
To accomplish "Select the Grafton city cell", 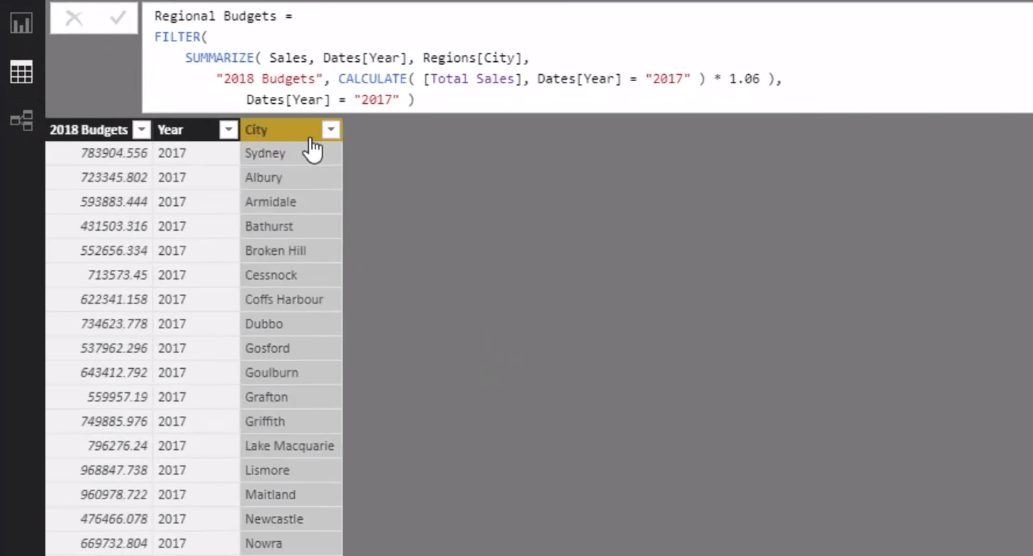I will click(x=291, y=397).
